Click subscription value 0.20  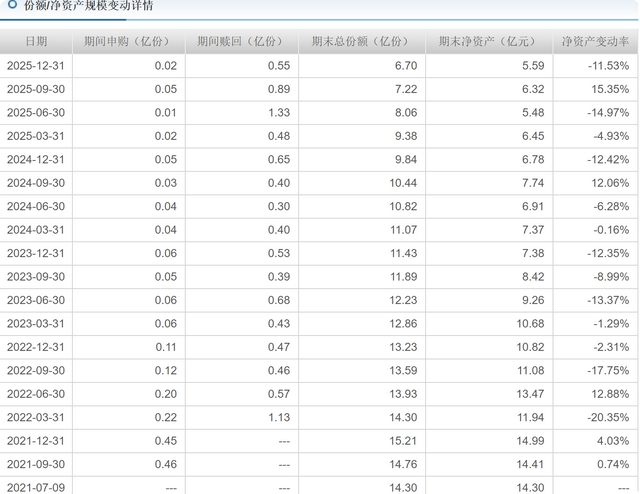point(166,394)
